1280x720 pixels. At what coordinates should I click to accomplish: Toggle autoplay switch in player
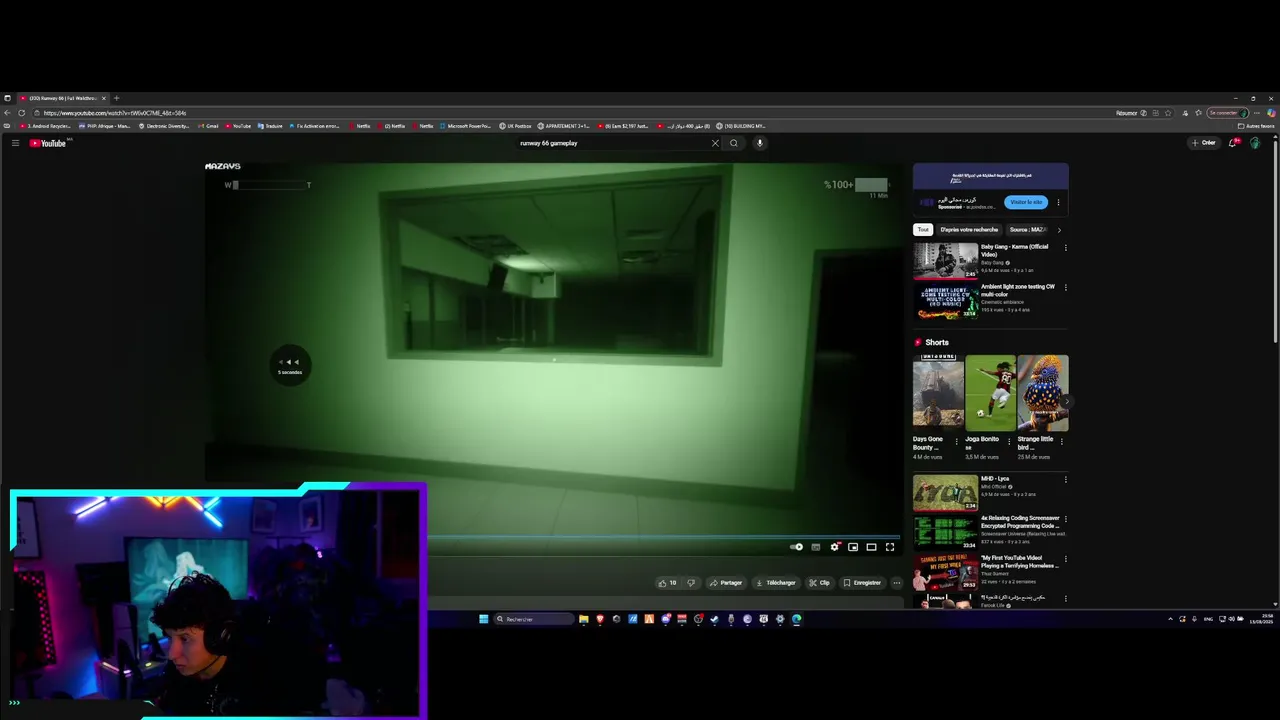pyautogui.click(x=796, y=547)
